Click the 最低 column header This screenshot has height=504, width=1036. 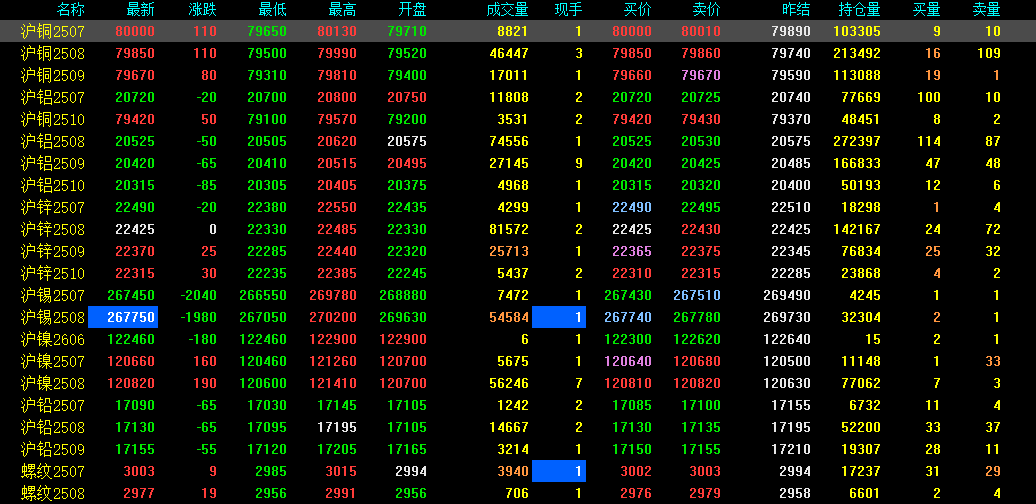(272, 9)
